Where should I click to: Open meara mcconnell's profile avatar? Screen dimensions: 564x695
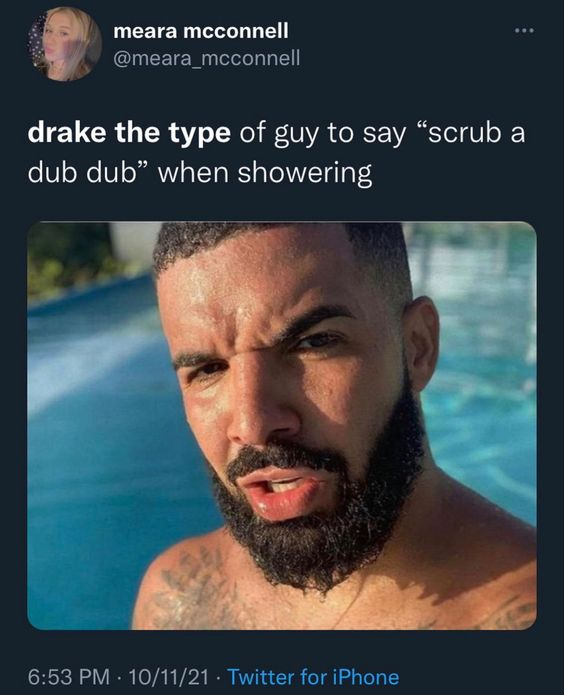65,44
